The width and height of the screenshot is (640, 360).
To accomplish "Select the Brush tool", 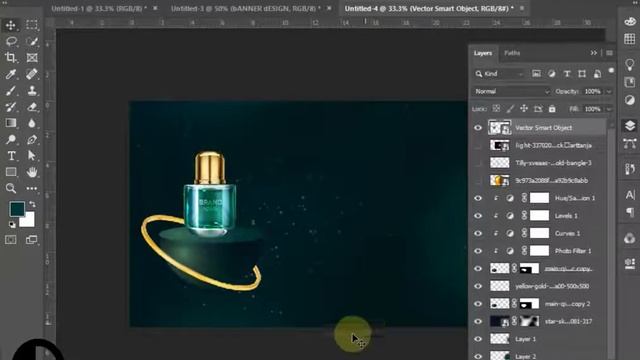I will 11,91.
